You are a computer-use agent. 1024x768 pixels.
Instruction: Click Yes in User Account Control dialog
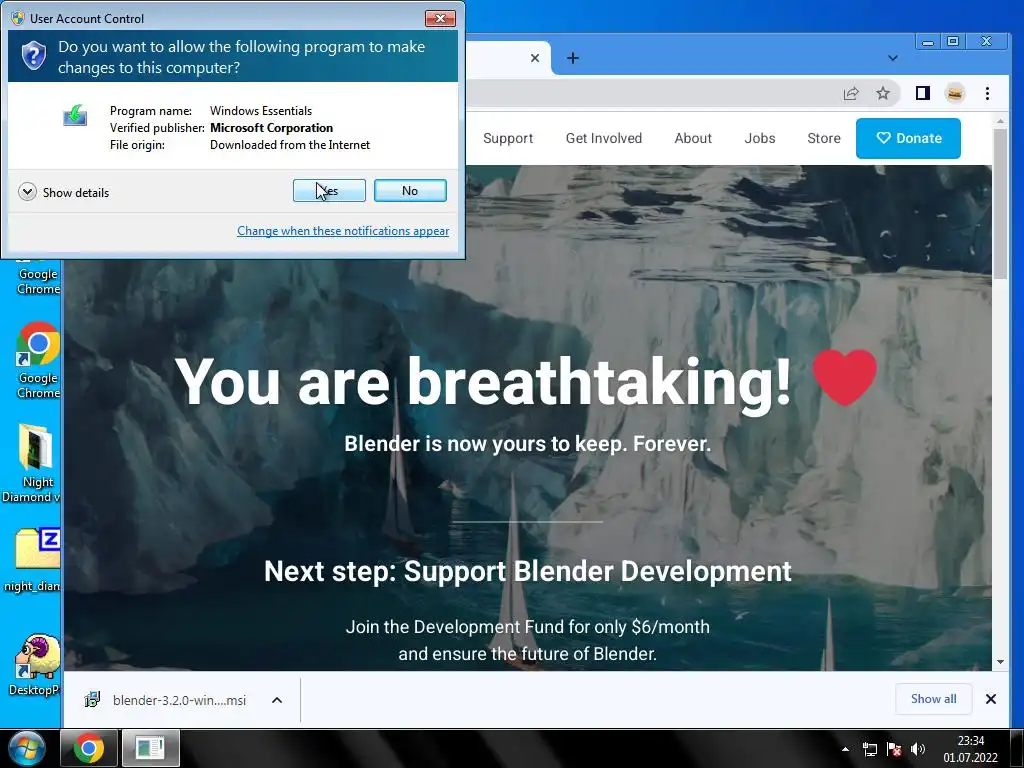(329, 191)
